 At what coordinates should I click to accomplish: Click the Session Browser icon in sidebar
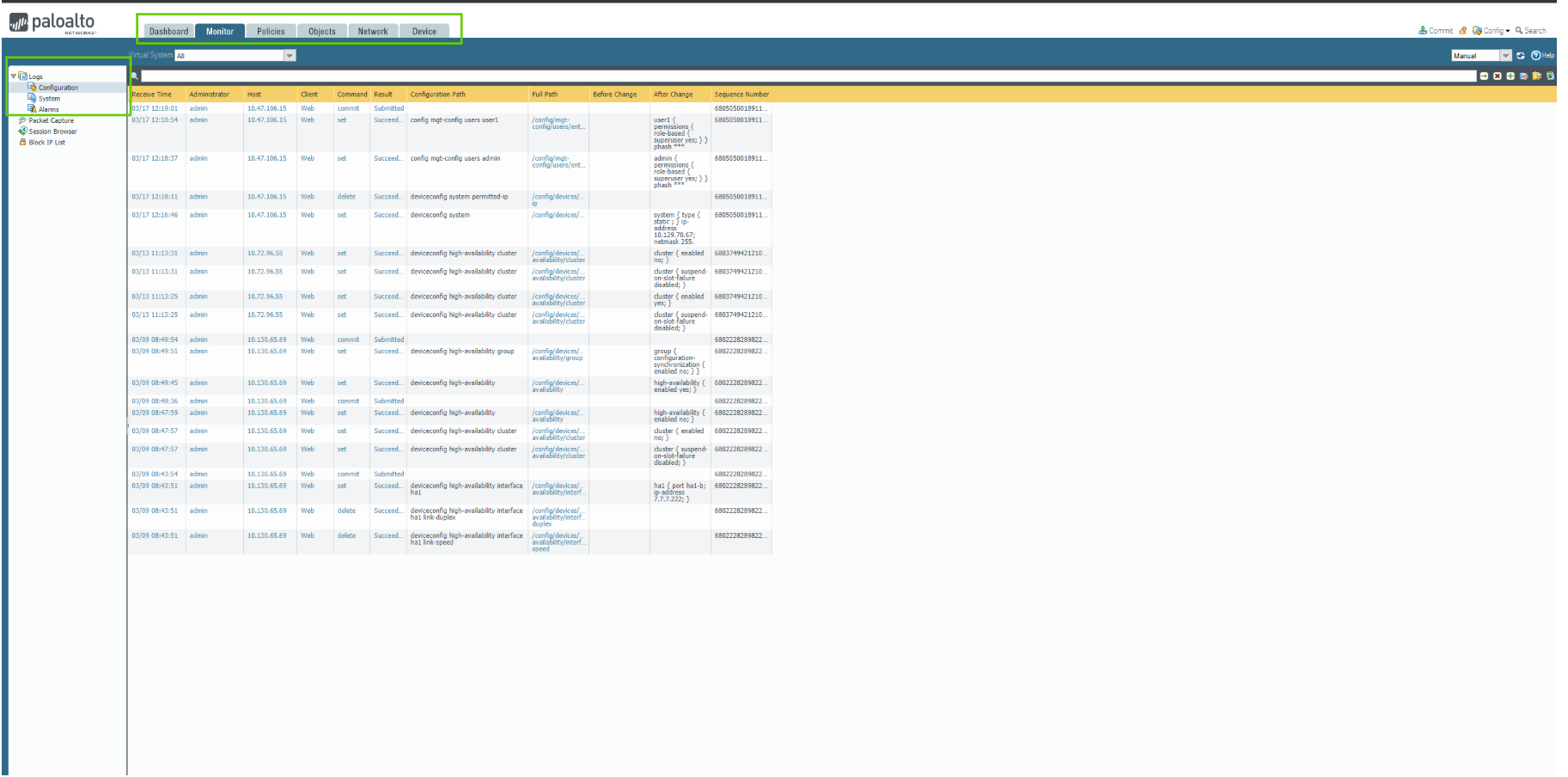(x=22, y=132)
